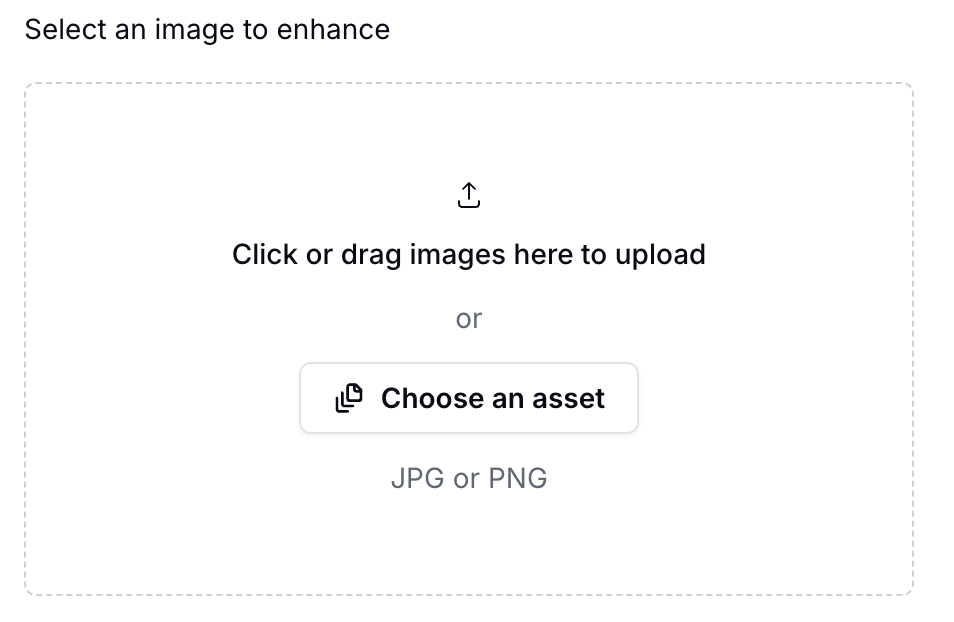Click the "Select an image to enhance" heading
This screenshot has width=954, height=622.
pos(207,29)
